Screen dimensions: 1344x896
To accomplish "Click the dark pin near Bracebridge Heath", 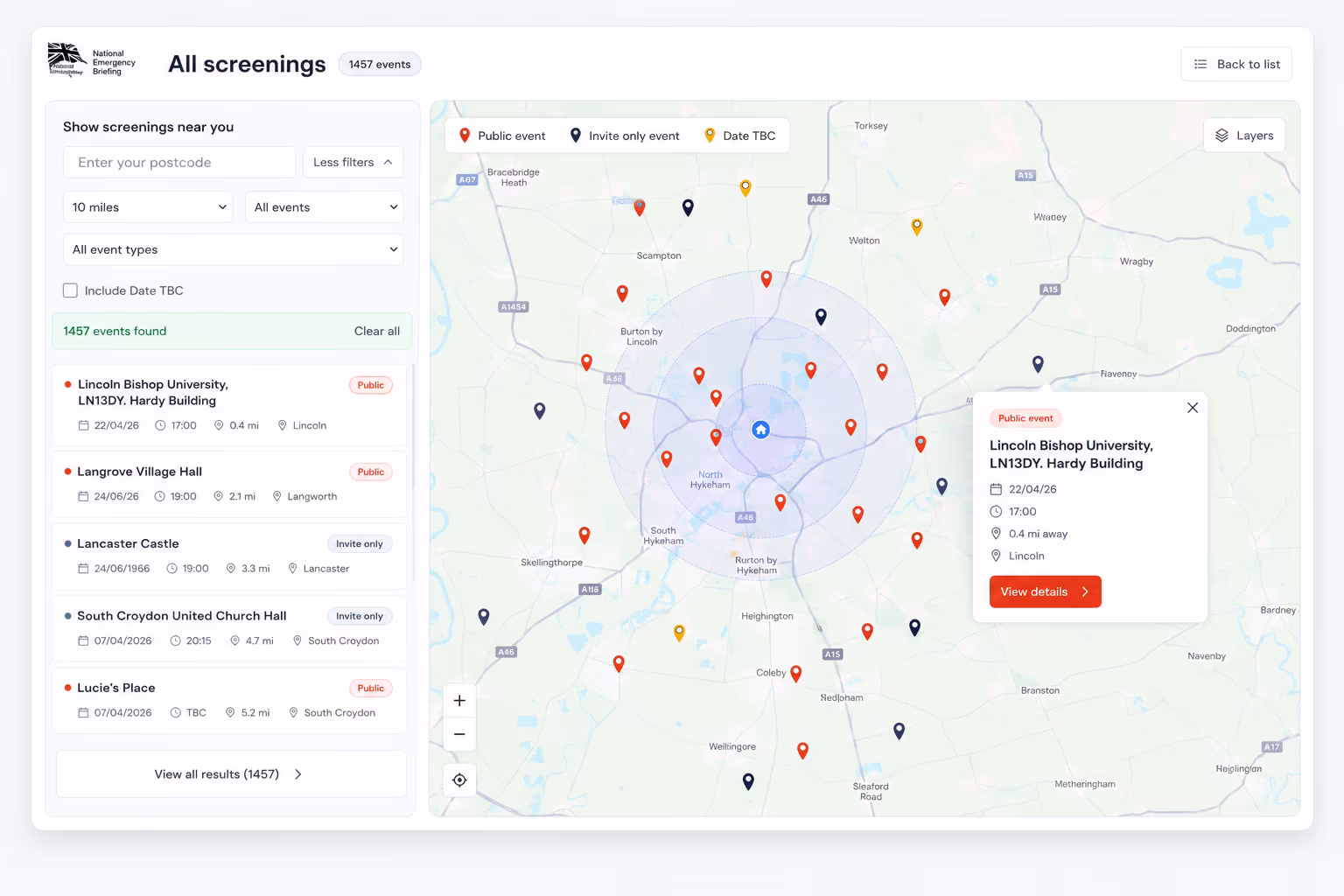I will pyautogui.click(x=688, y=207).
